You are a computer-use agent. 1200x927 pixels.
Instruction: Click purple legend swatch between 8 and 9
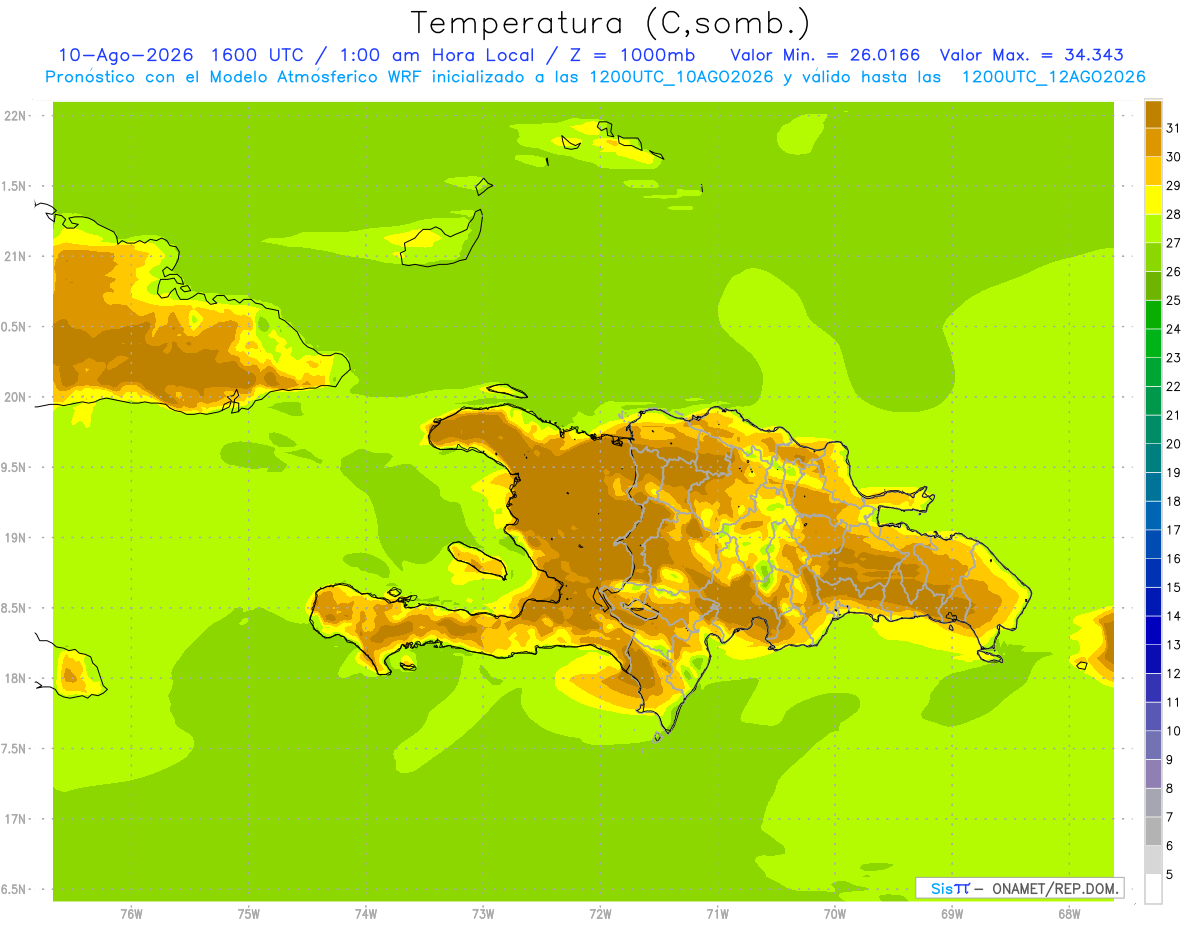(x=1153, y=774)
